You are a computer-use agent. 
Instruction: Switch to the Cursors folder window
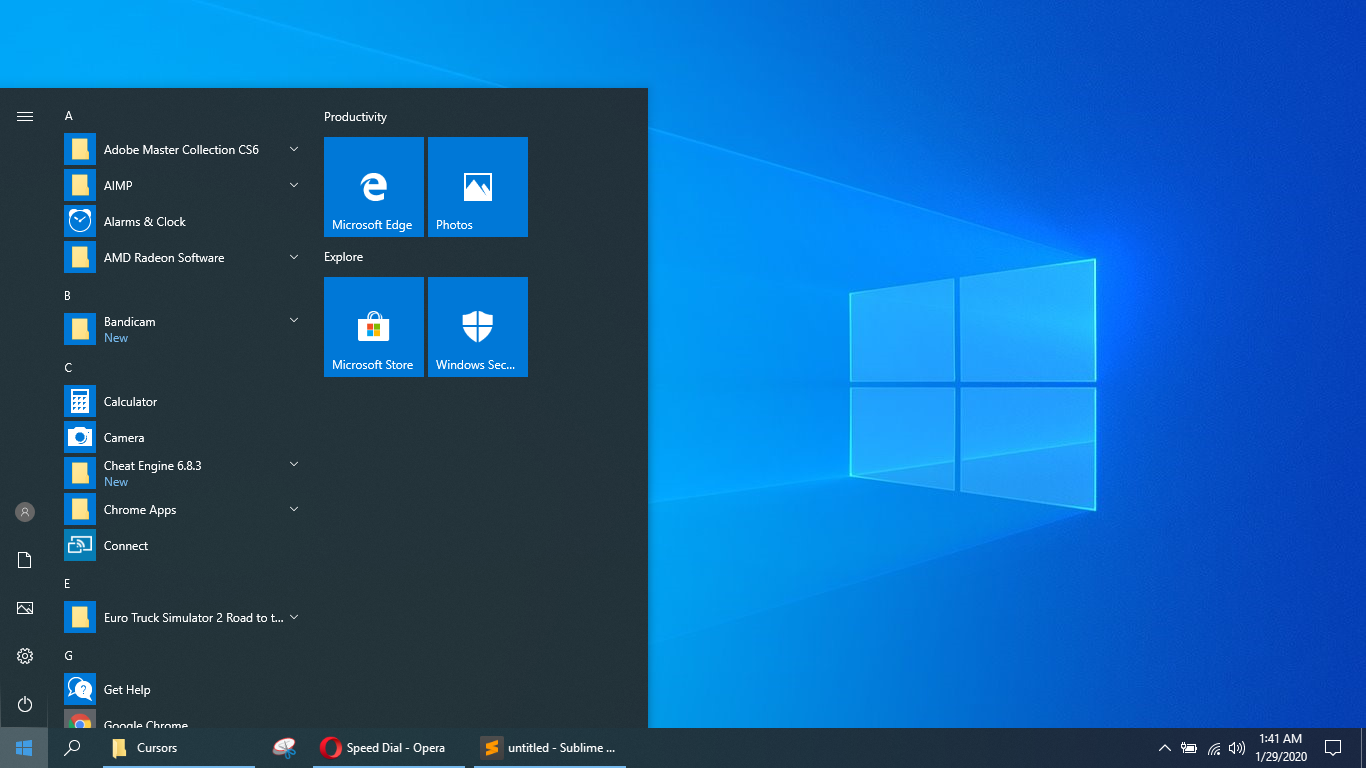(179, 748)
